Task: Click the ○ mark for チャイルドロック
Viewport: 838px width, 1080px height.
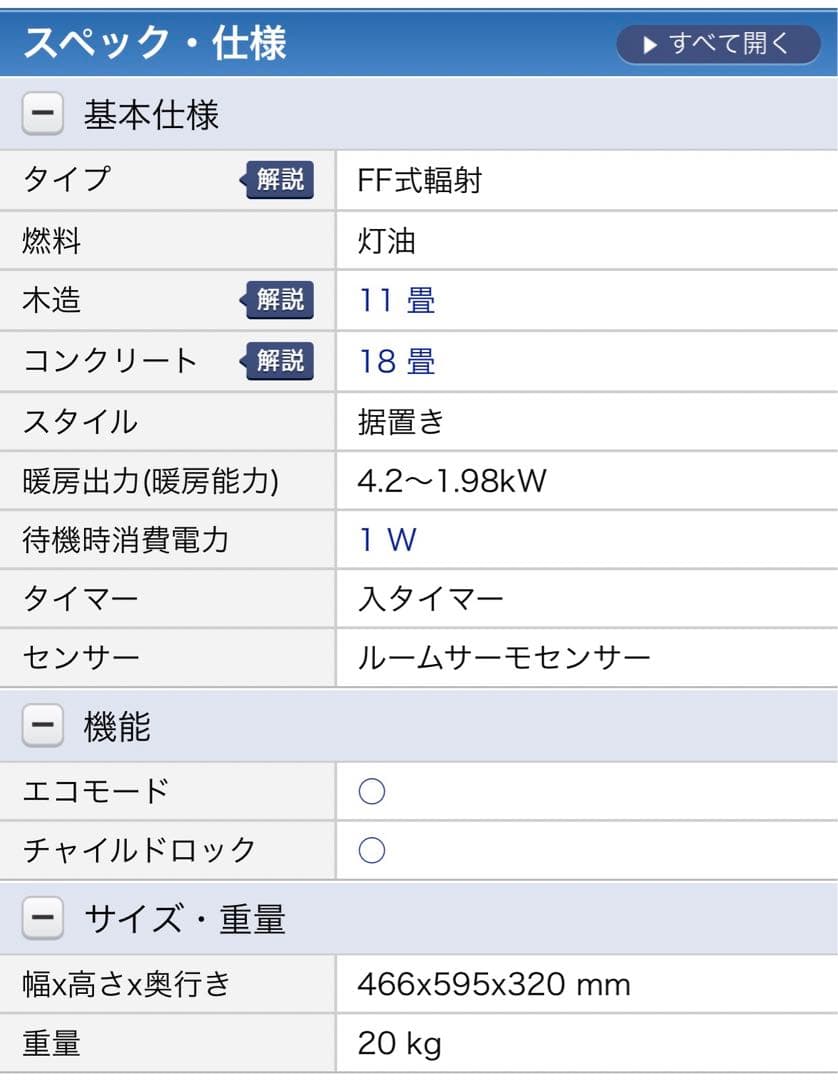Action: pos(372,850)
